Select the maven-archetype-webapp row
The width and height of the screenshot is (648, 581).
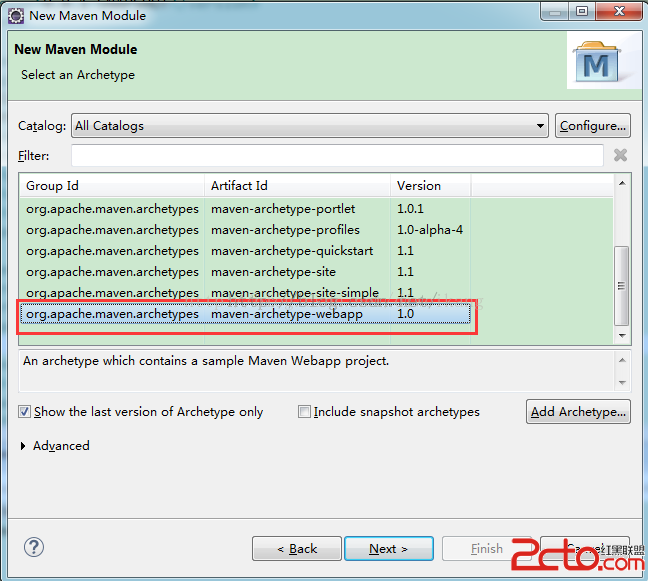(245, 314)
